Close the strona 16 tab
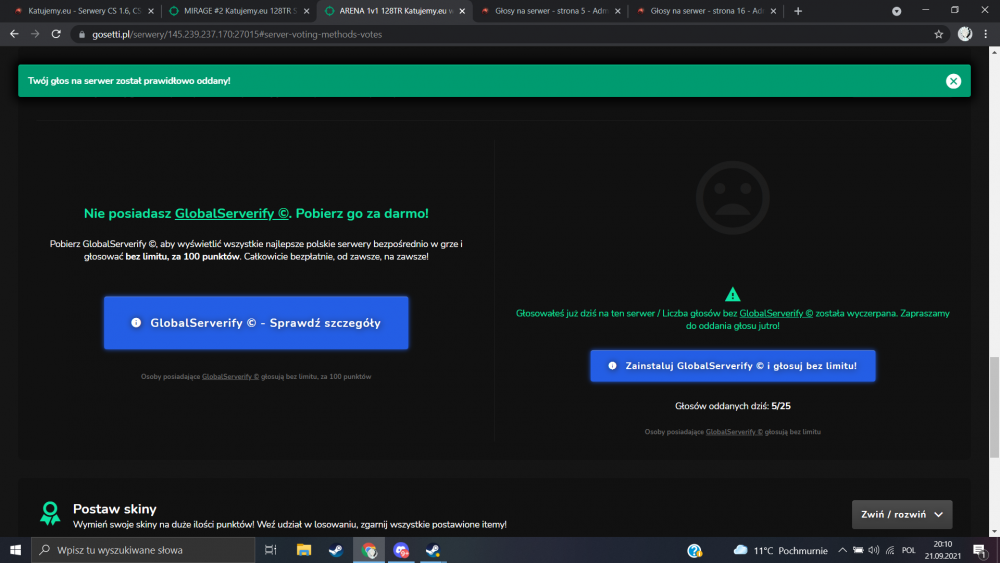 774,11
